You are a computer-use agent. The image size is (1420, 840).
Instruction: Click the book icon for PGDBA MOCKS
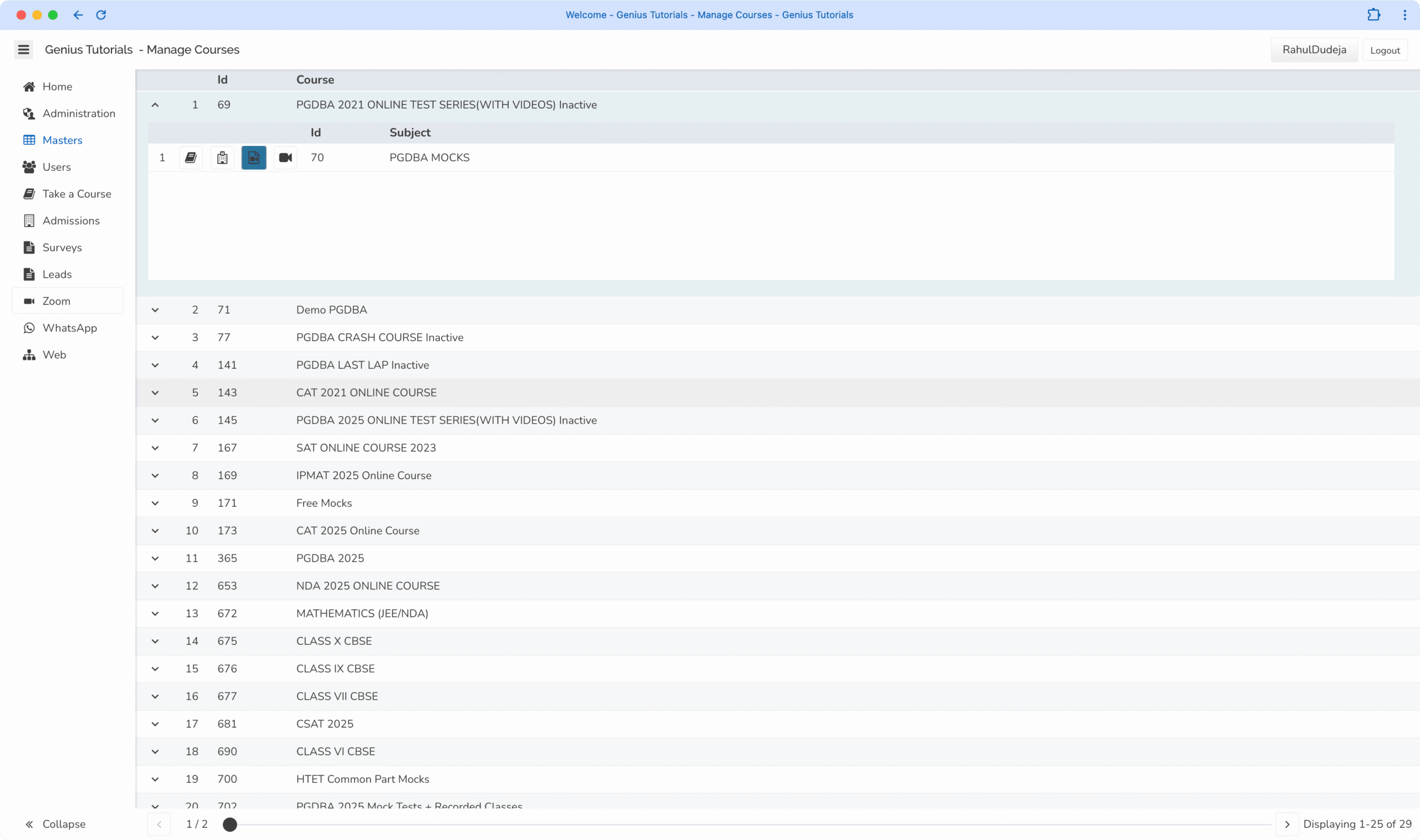point(191,158)
